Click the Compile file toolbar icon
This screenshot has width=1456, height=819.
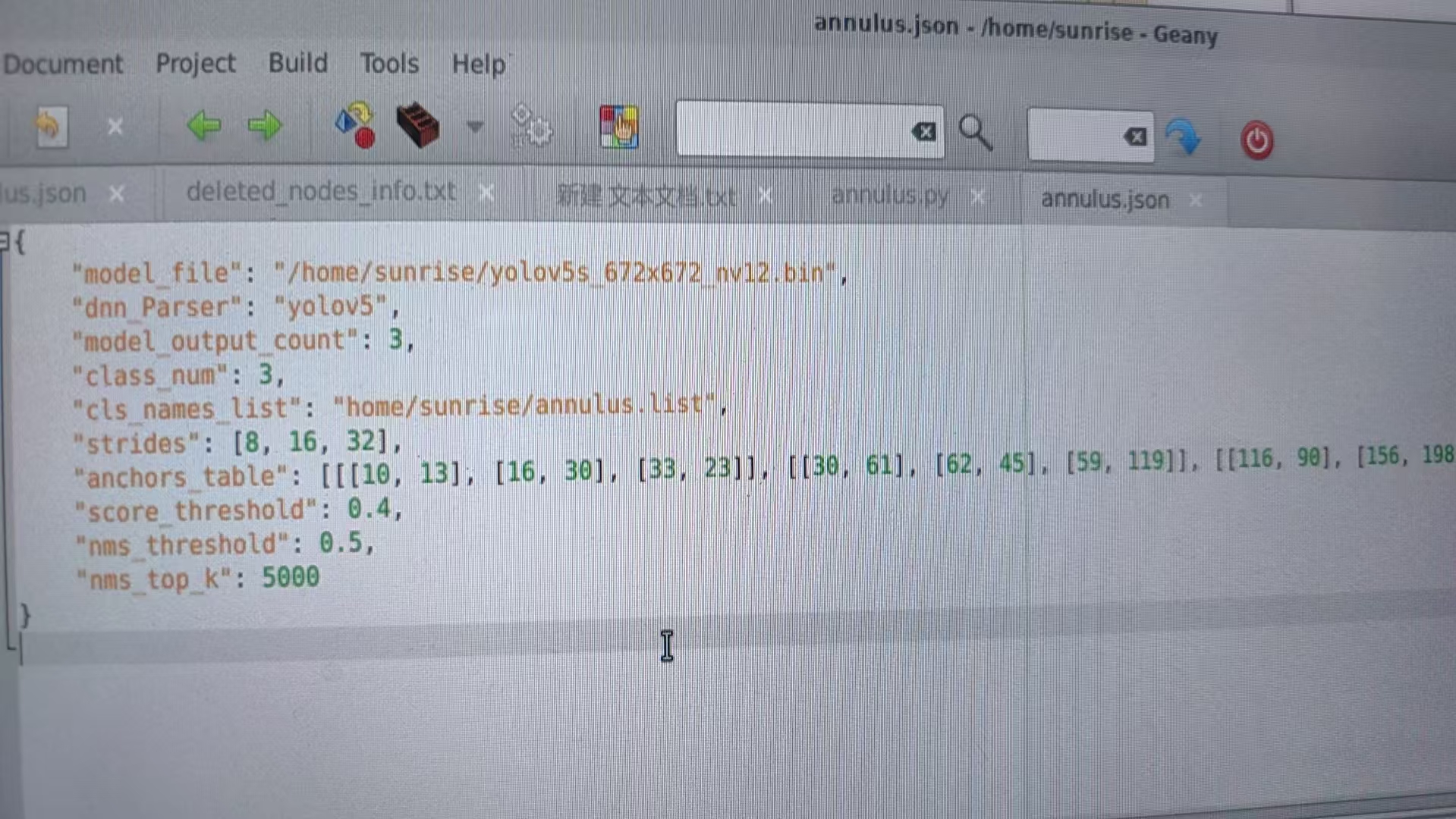pyautogui.click(x=355, y=125)
